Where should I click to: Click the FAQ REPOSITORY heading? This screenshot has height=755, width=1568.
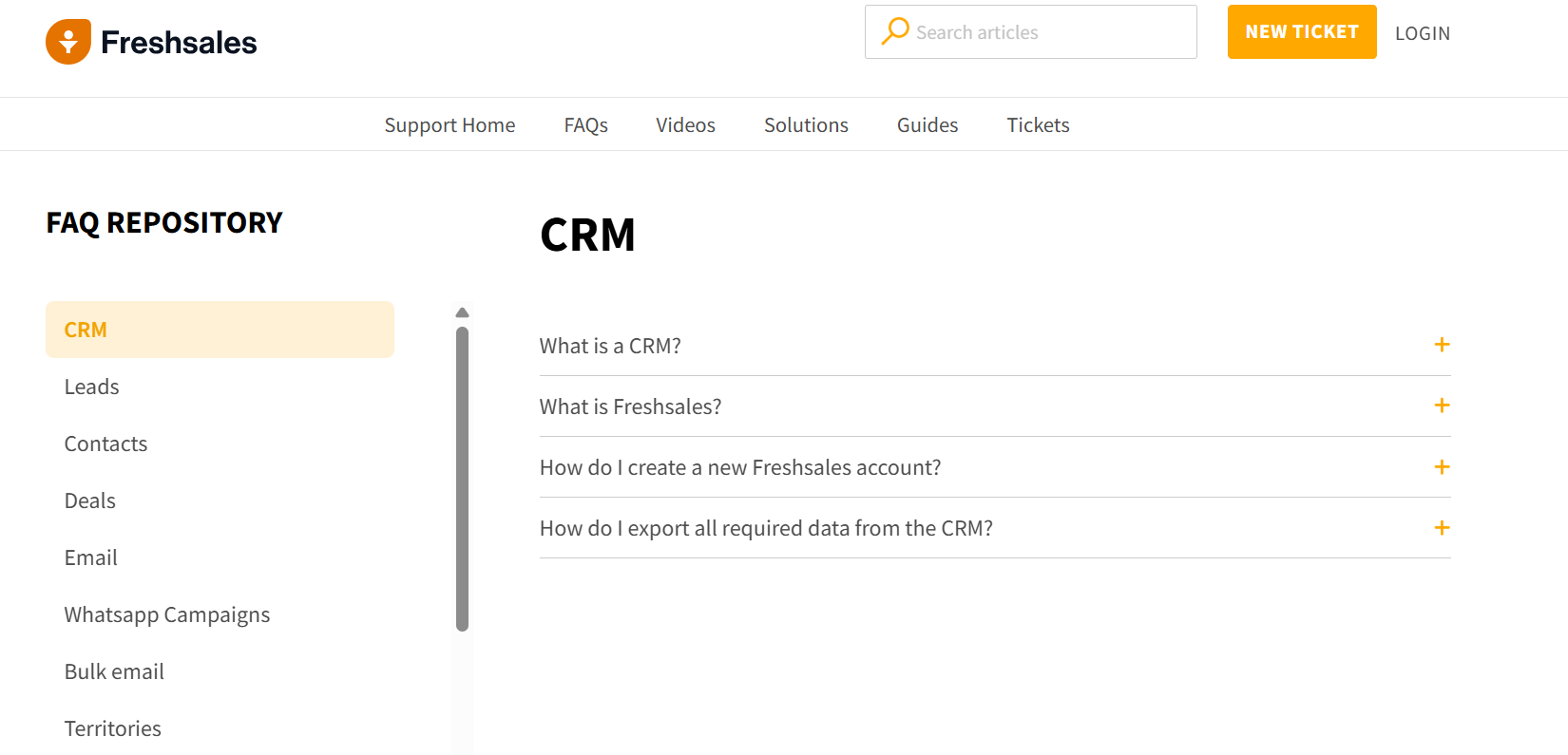(164, 222)
